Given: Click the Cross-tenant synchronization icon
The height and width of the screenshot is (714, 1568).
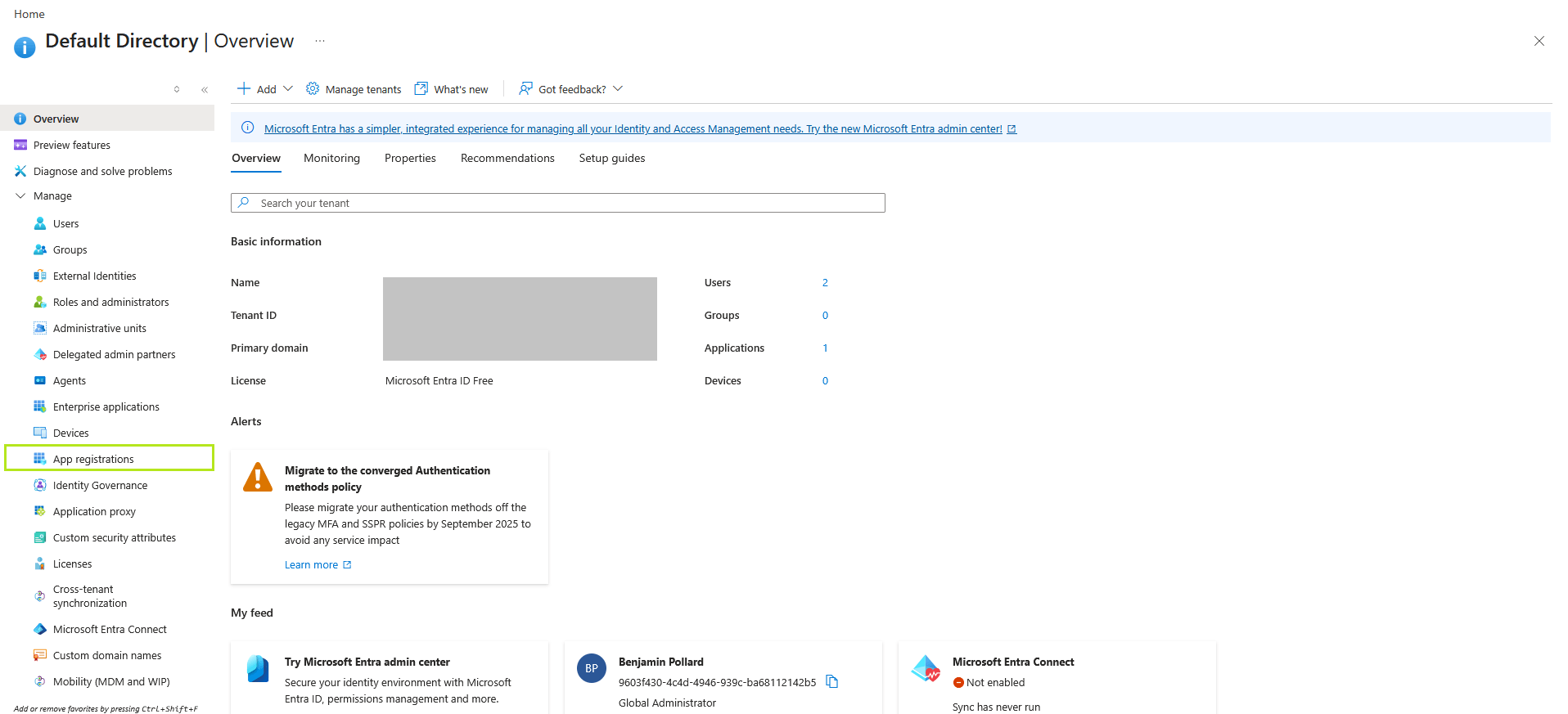Looking at the screenshot, I should pyautogui.click(x=40, y=596).
